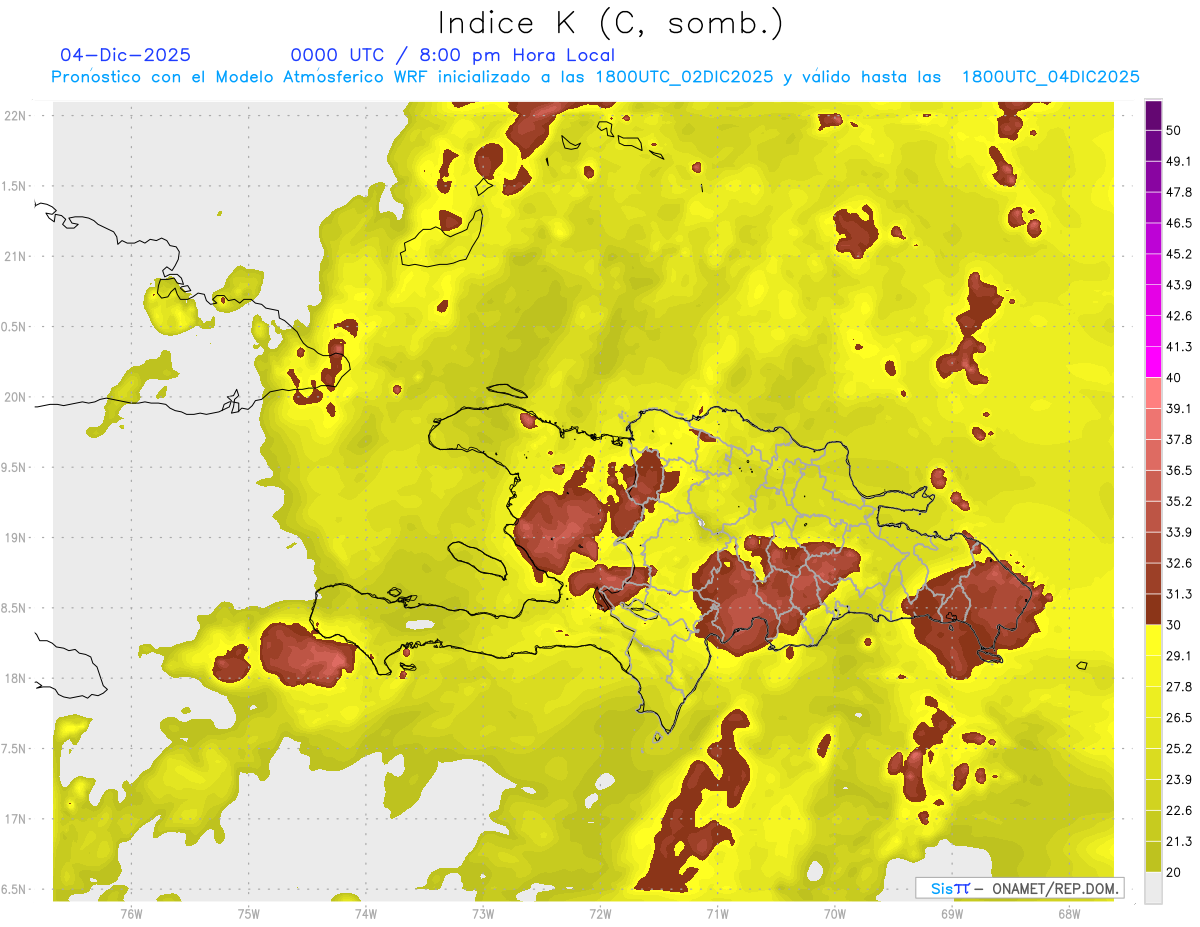The image size is (1200, 927).
Task: Click the longitude label '72W'
Action: coord(600,914)
